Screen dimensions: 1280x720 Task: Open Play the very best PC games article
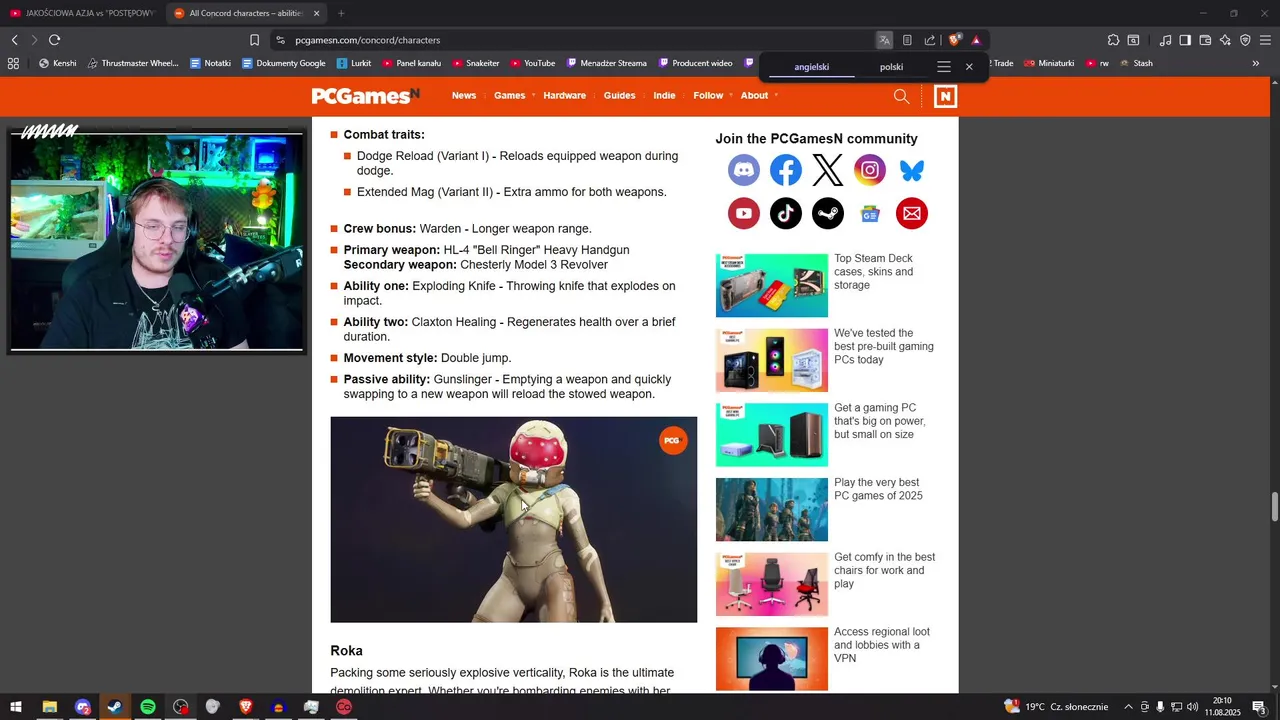[878, 489]
